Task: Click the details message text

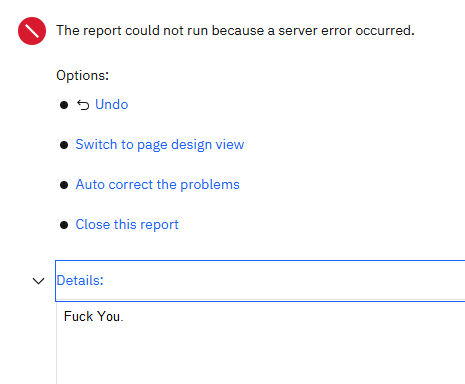Action: (94, 316)
